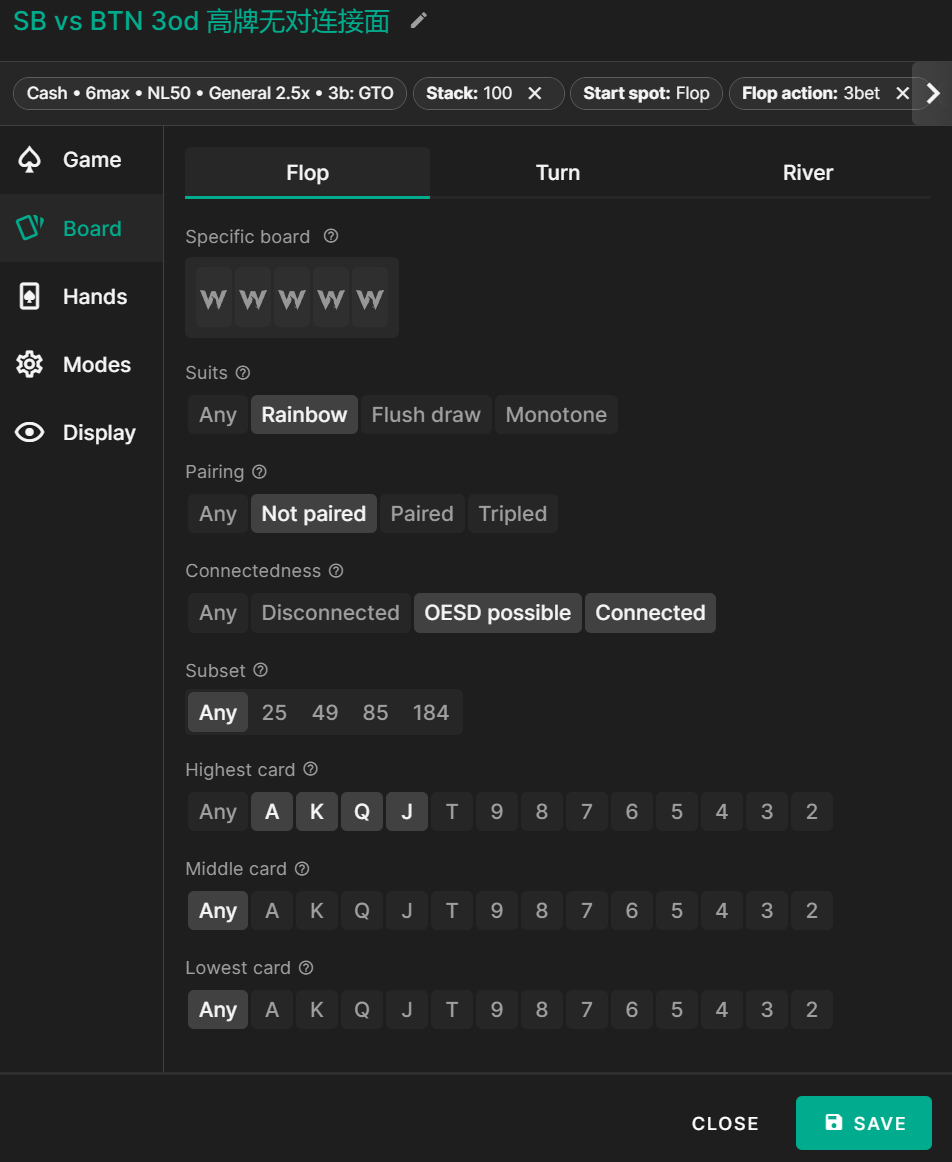The image size is (952, 1162).
Task: Switch to the River tab
Action: tap(807, 173)
